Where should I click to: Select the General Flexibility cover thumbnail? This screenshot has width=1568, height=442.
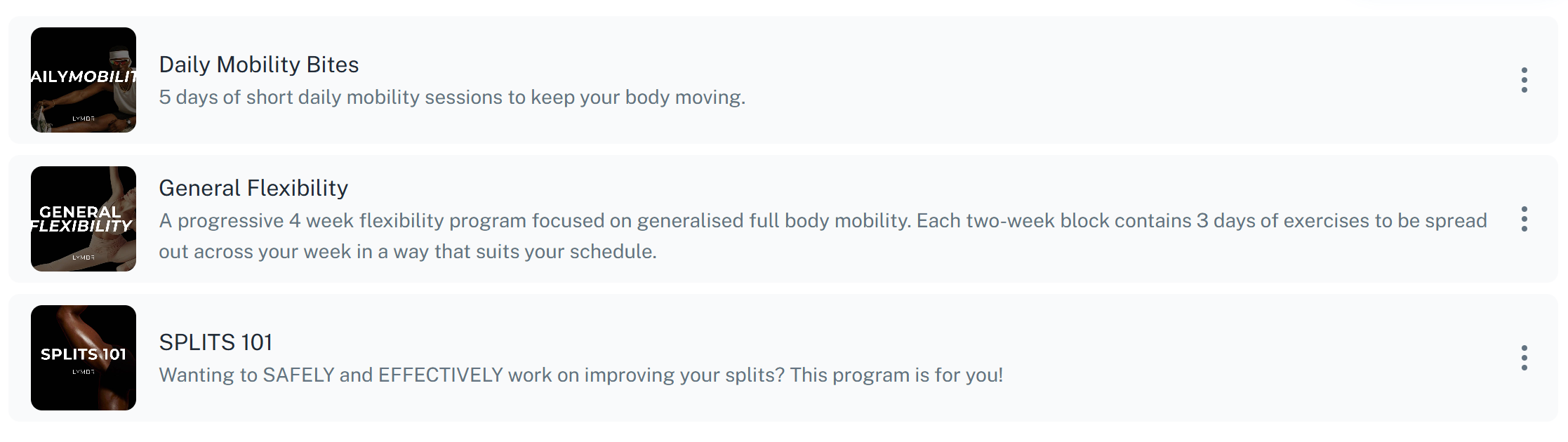84,219
